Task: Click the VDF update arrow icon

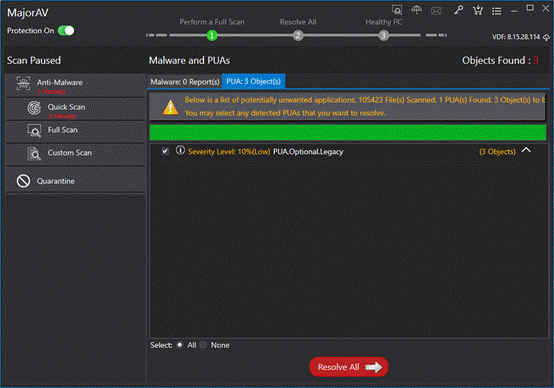Action: [x=546, y=37]
